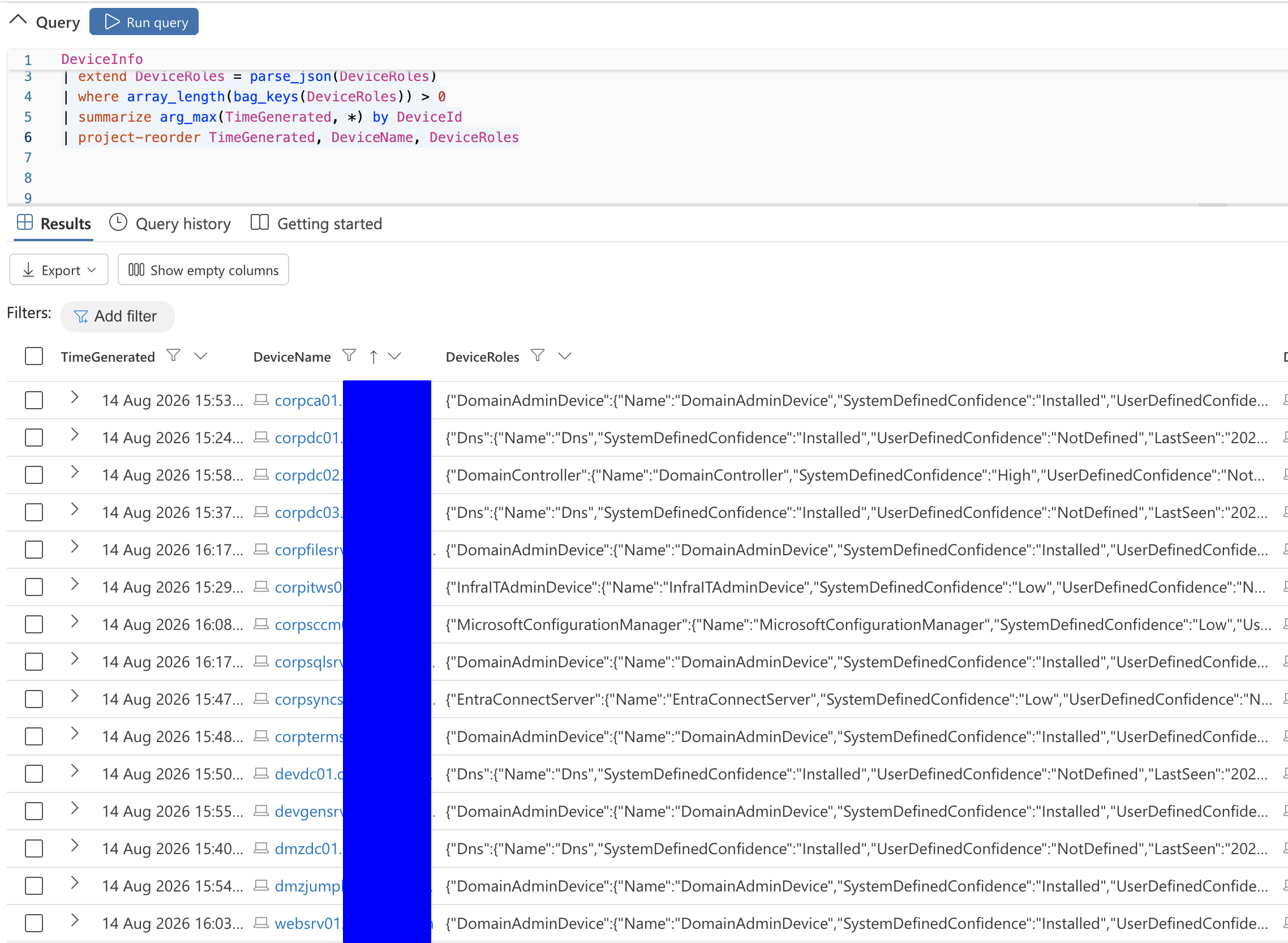Click the Run query play icon
Viewport: 1288px width, 943px height.
coord(113,22)
